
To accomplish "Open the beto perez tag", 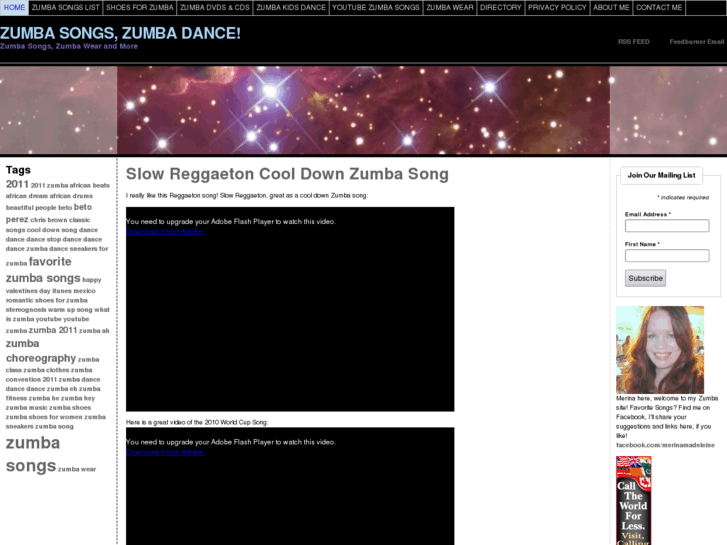I will (49, 213).
